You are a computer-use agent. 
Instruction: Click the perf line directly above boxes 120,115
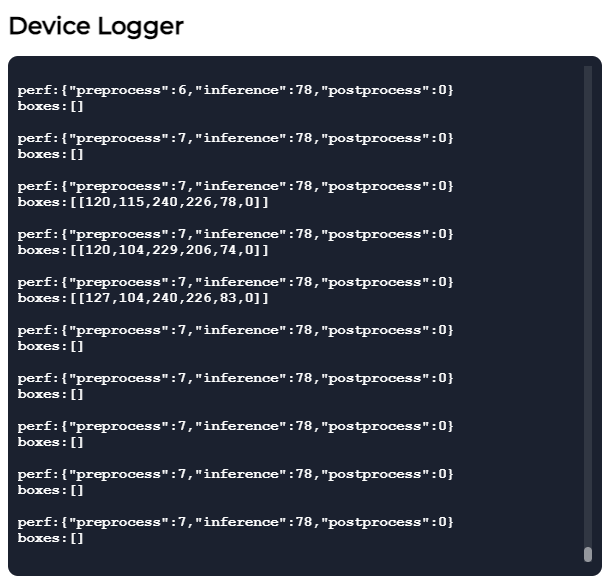click(235, 186)
